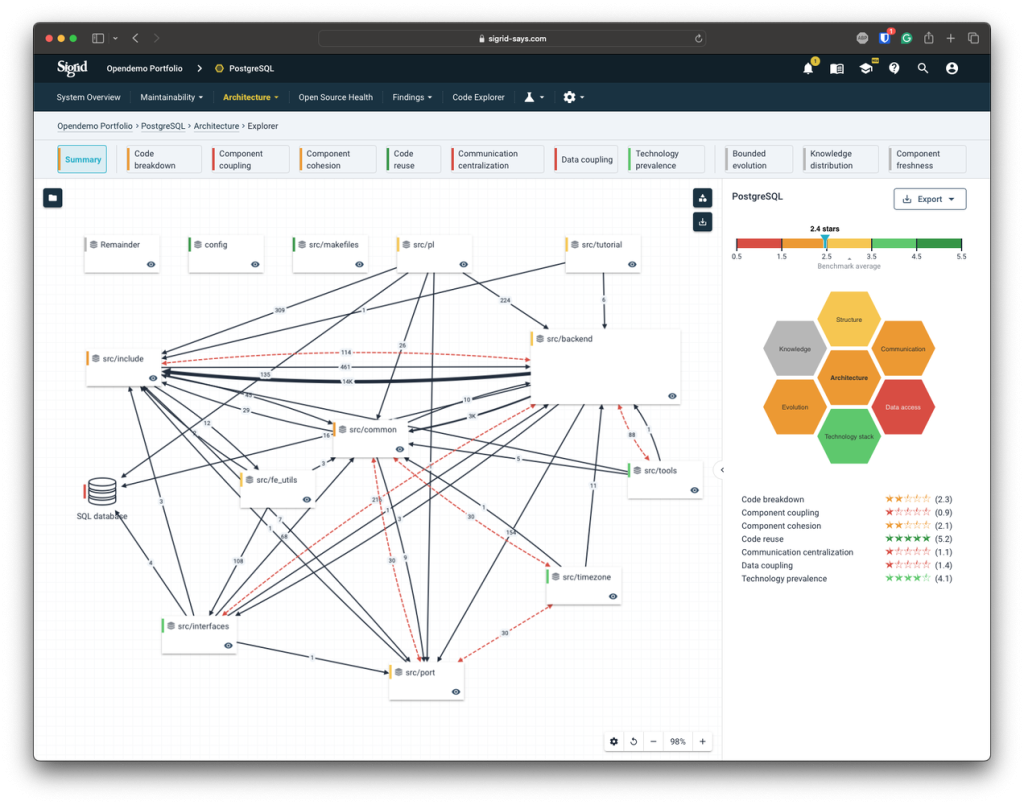Click the Component freshness tab button
The image size is (1024, 805).
(x=927, y=159)
